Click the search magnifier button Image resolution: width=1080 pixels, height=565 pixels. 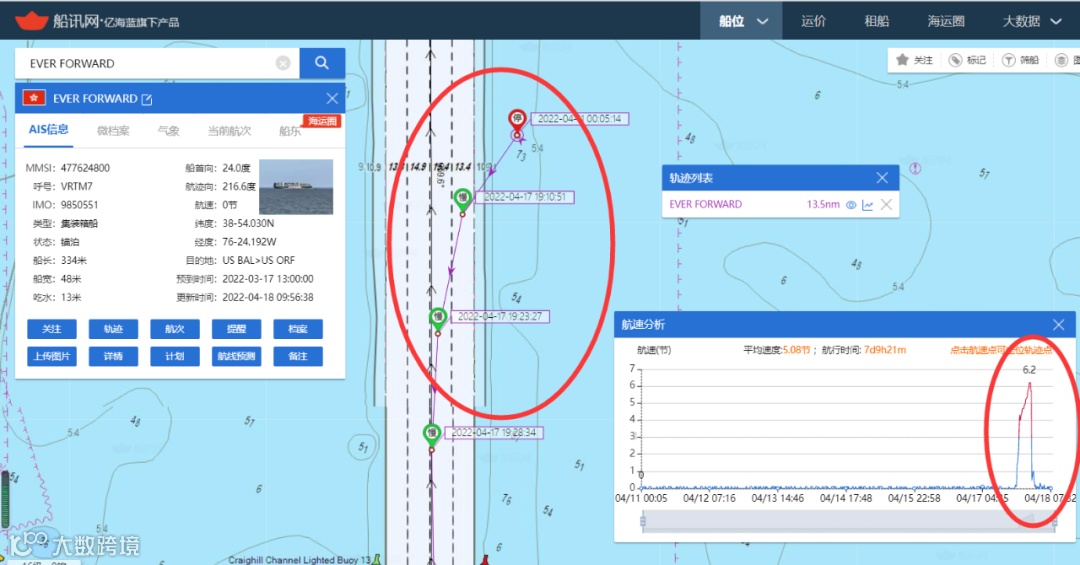click(322, 63)
